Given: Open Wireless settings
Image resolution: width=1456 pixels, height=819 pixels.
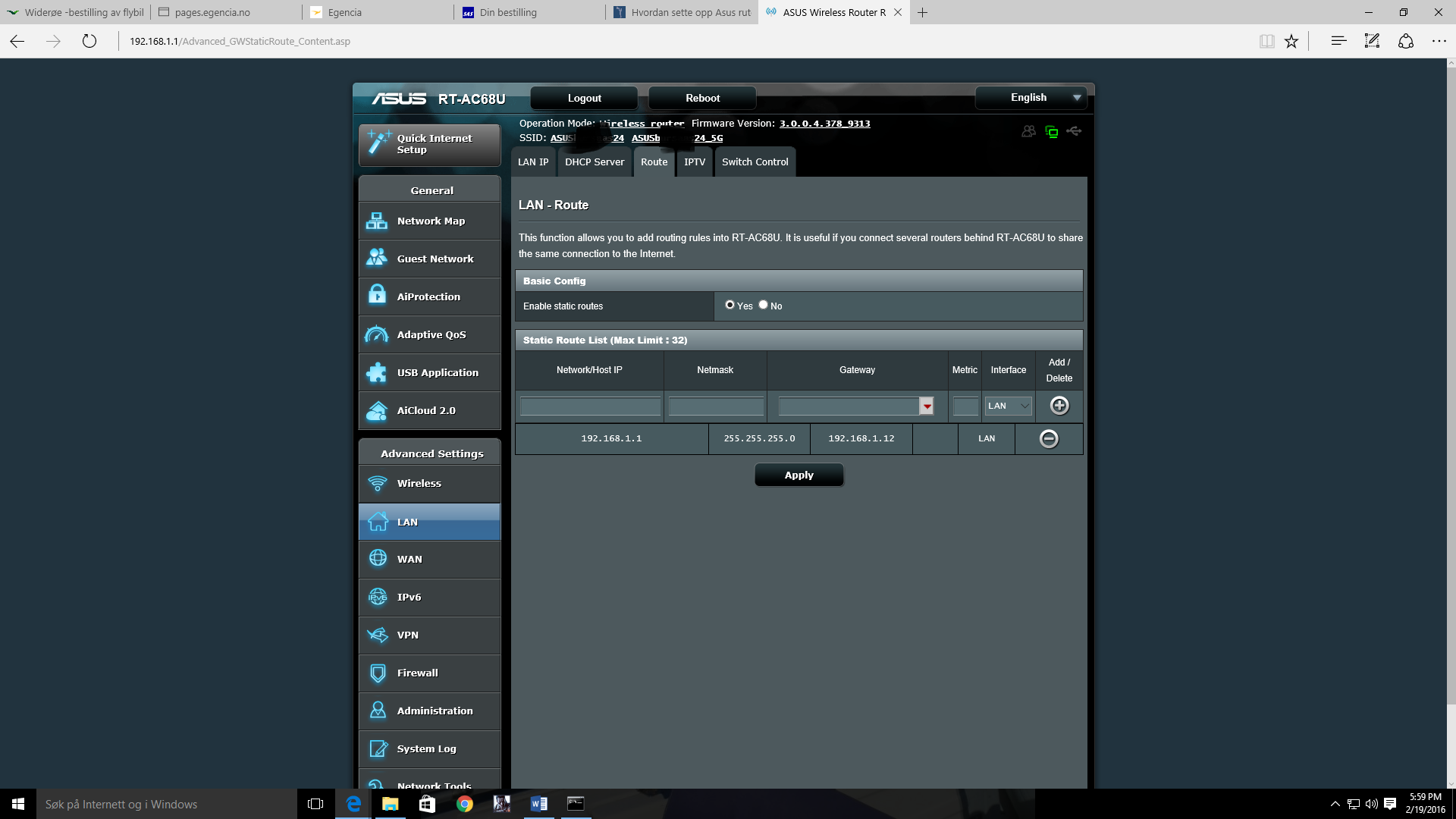Looking at the screenshot, I should [x=429, y=483].
